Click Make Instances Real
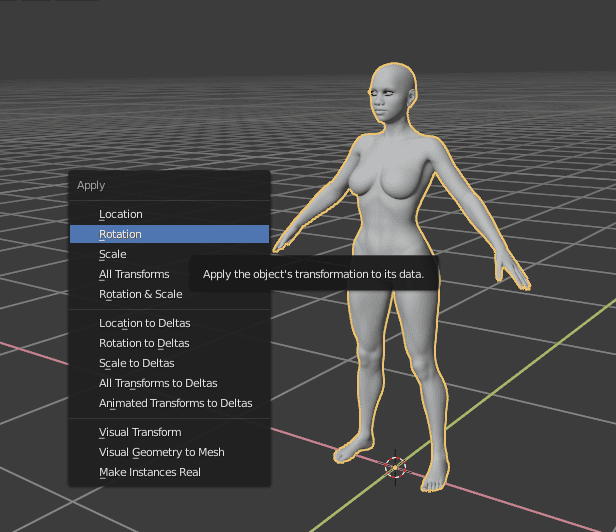Screen dimensions: 616x532 (169, 472)
